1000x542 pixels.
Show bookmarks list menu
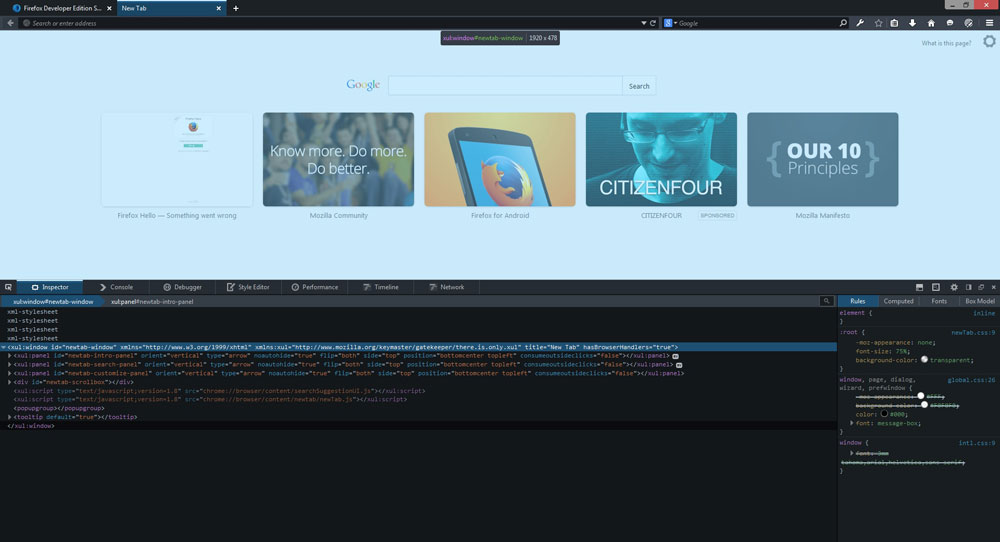tap(894, 23)
